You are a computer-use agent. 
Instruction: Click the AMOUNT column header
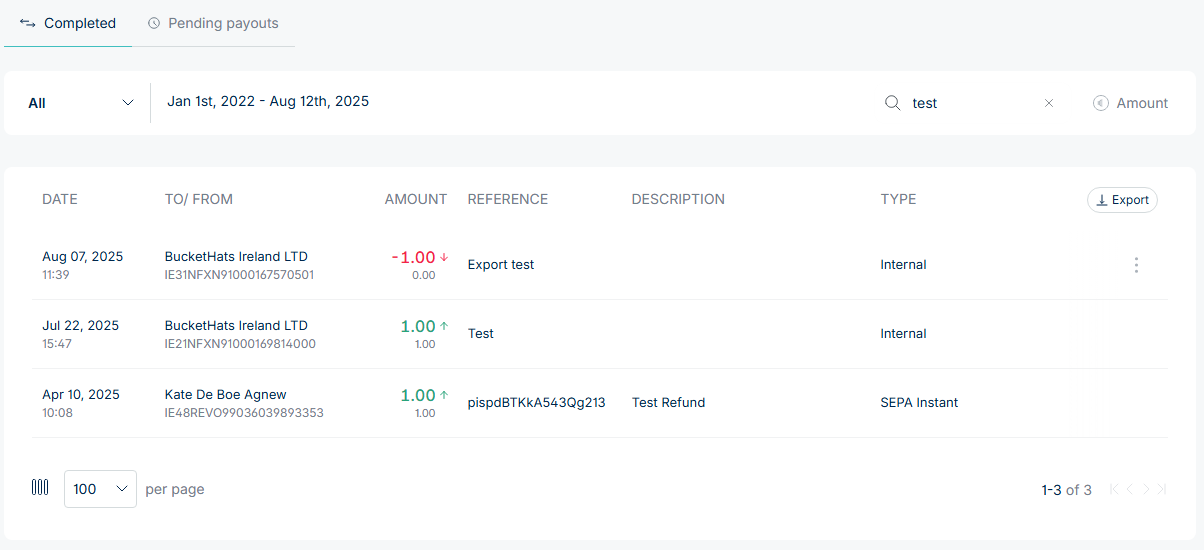pos(415,199)
